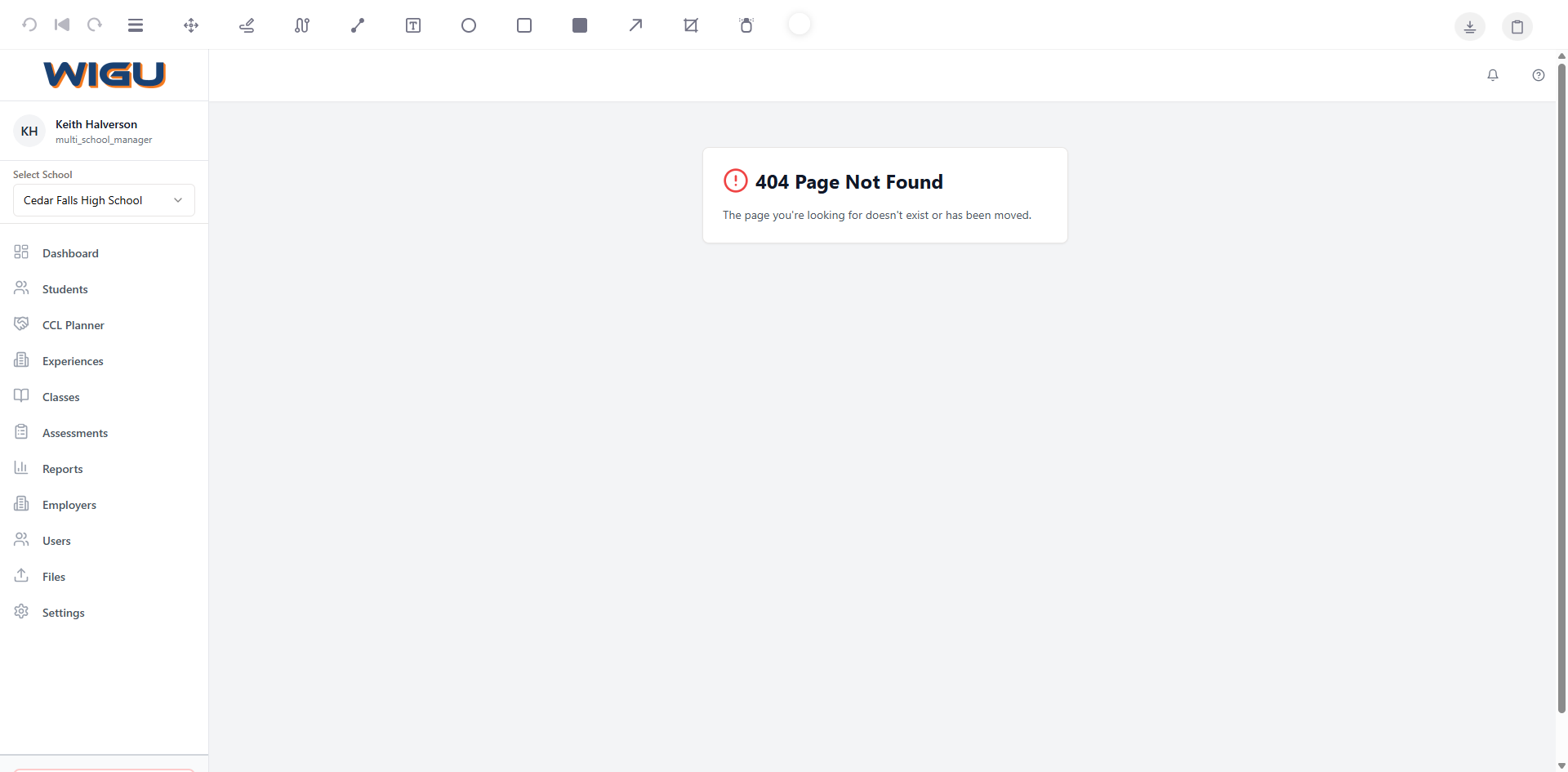Pick the arrow drawing tool

pos(635,25)
